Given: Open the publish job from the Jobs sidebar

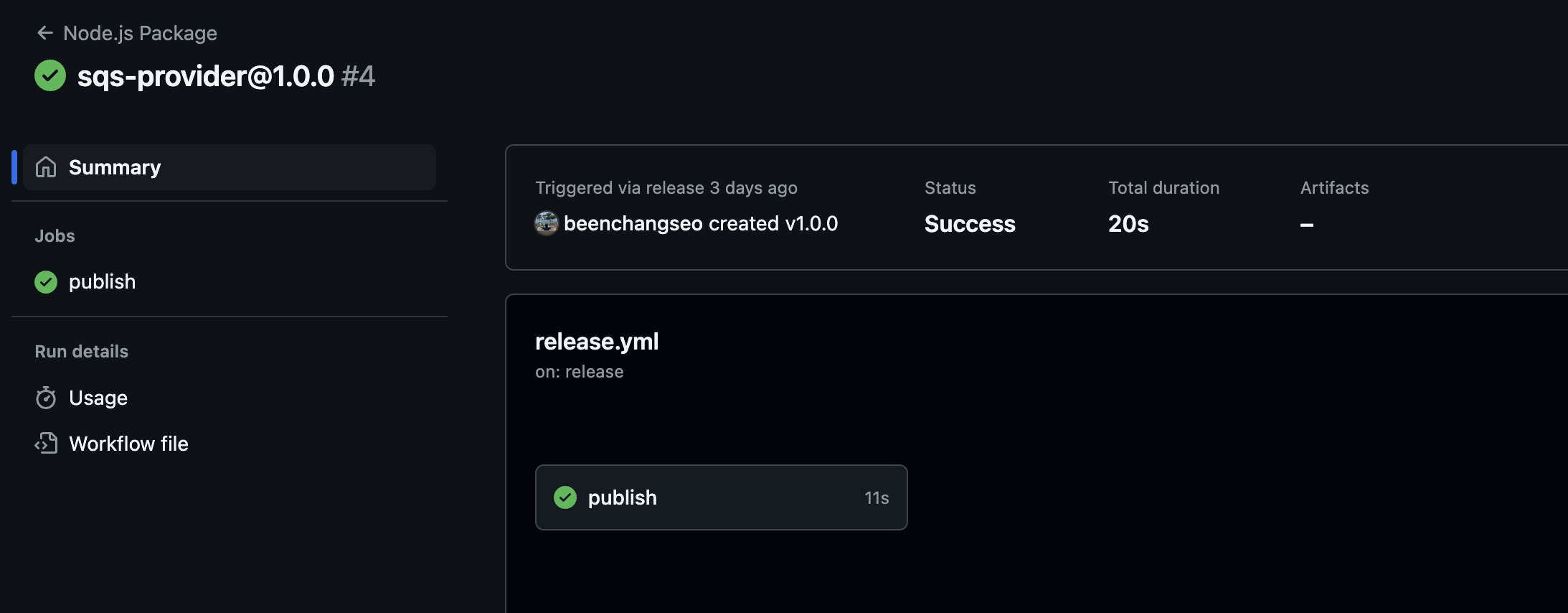Looking at the screenshot, I should coord(102,281).
